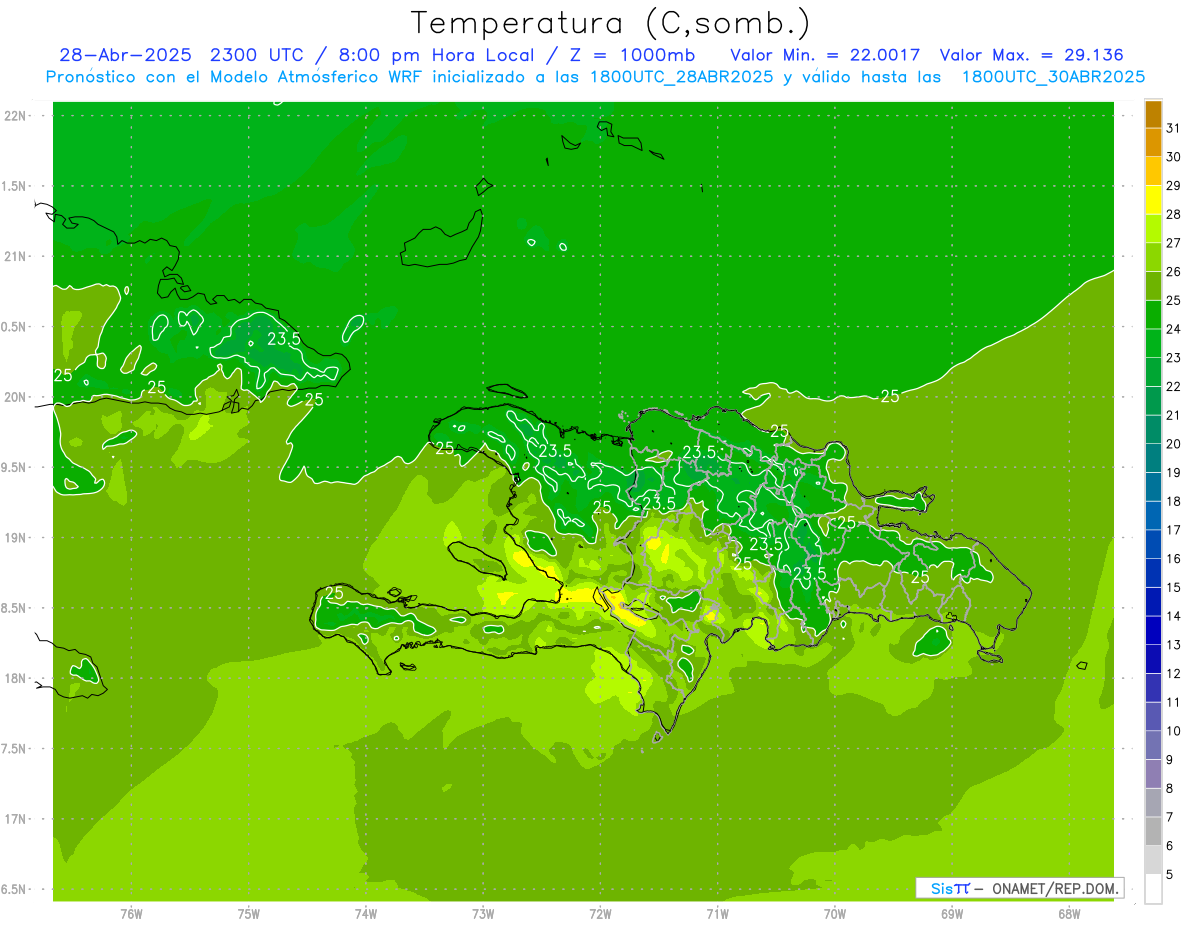Click the colorbar label "27"
The height and width of the screenshot is (927, 1200).
(x=1173, y=243)
